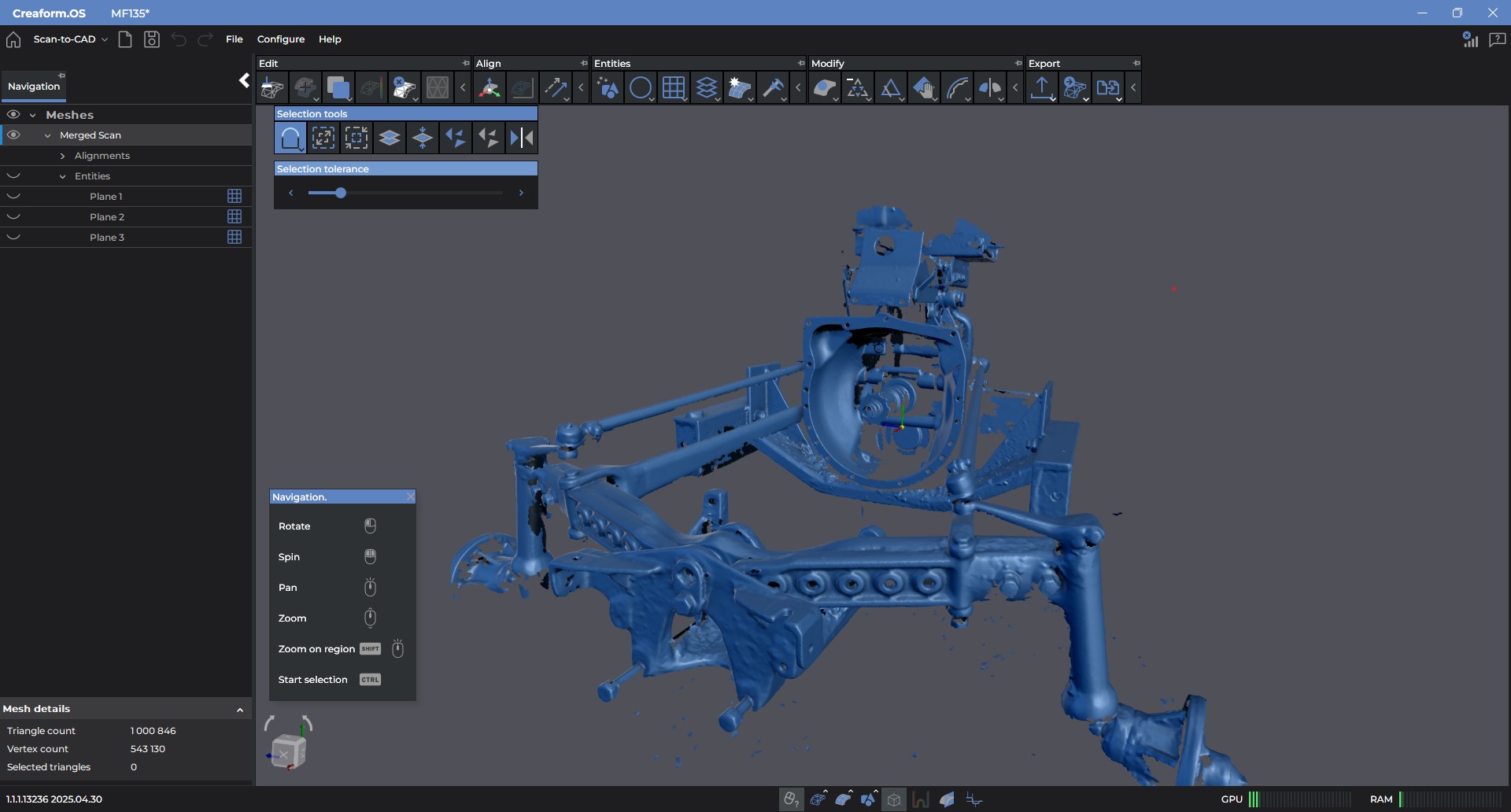This screenshot has width=1511, height=812.
Task: Select the Grow selection tool
Action: coord(323,138)
